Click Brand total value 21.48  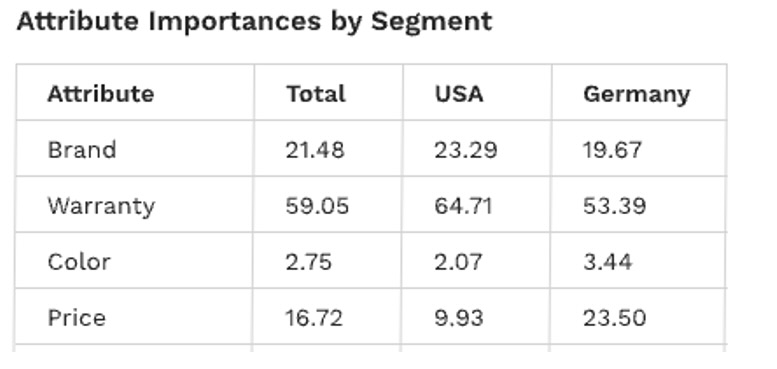pyautogui.click(x=315, y=150)
